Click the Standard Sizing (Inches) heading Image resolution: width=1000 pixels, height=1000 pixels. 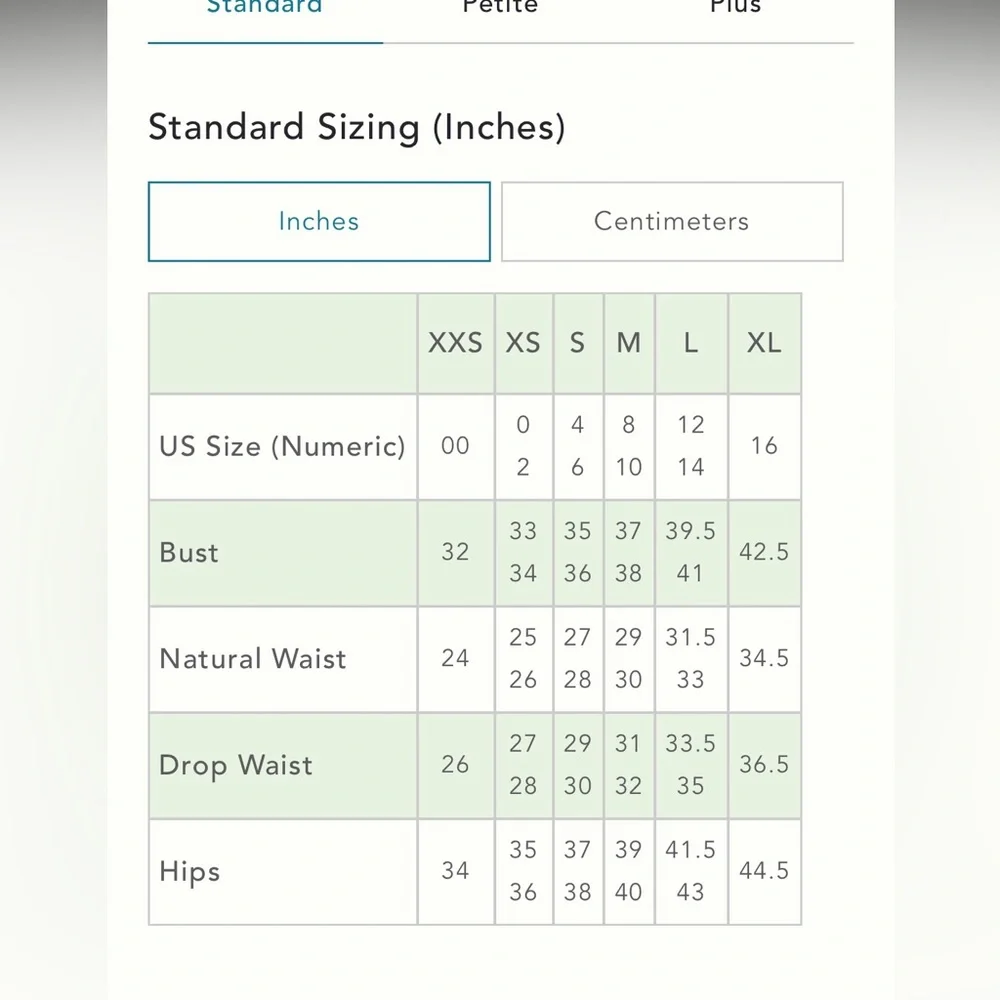pyautogui.click(x=357, y=128)
